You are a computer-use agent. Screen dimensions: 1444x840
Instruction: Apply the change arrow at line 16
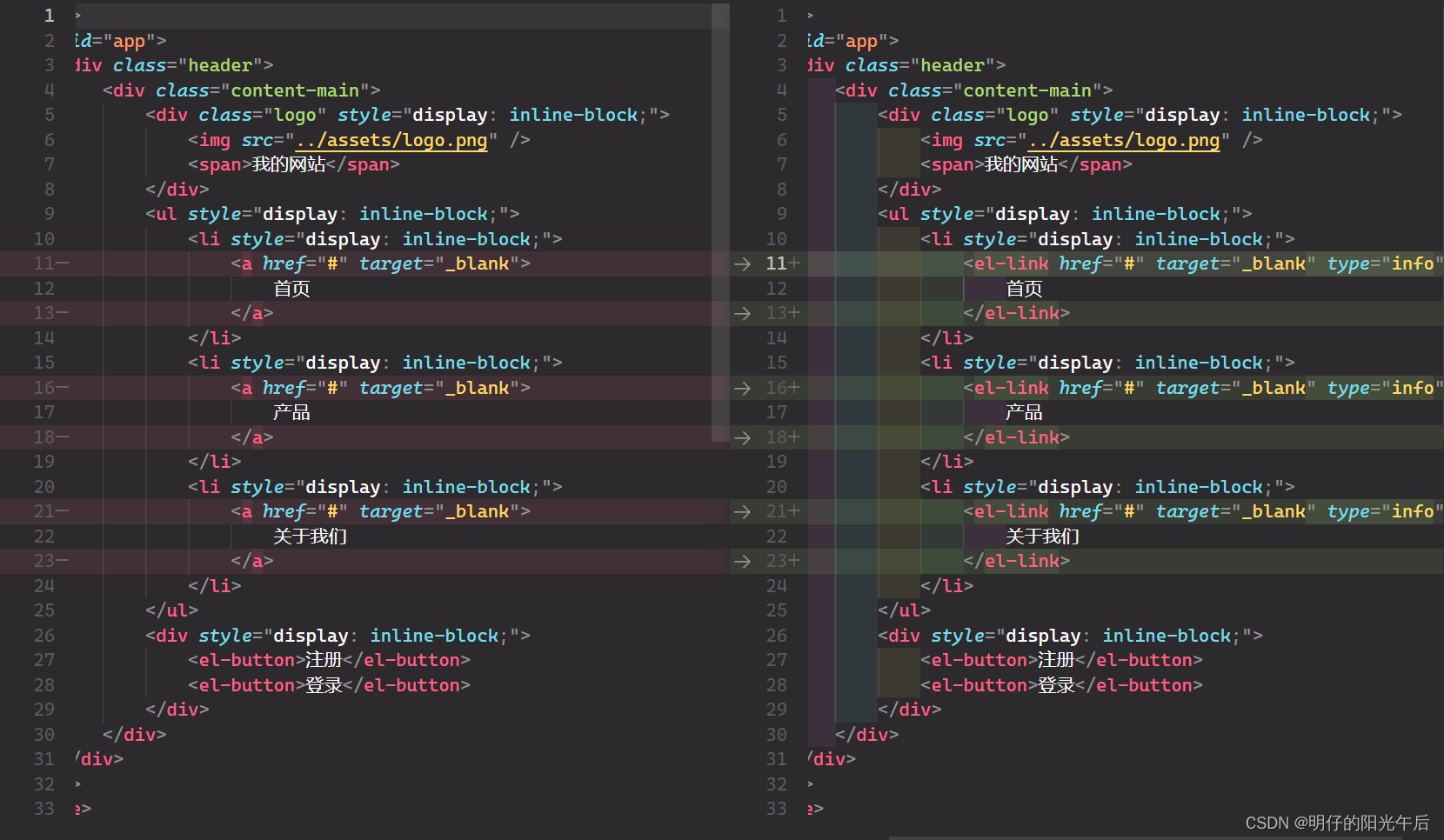[742, 388]
